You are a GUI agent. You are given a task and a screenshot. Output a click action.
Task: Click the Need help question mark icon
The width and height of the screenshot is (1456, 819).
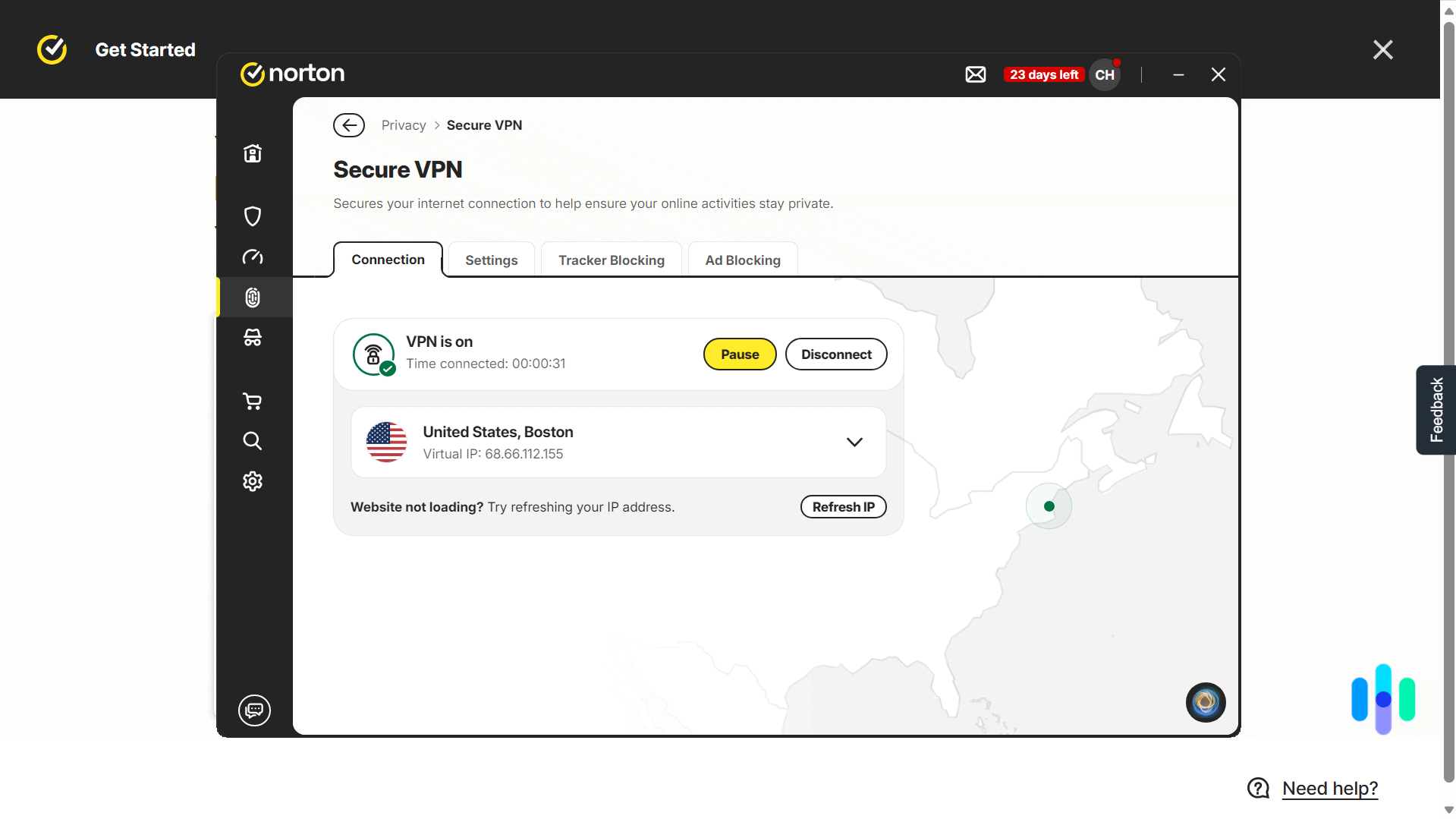point(1258,789)
